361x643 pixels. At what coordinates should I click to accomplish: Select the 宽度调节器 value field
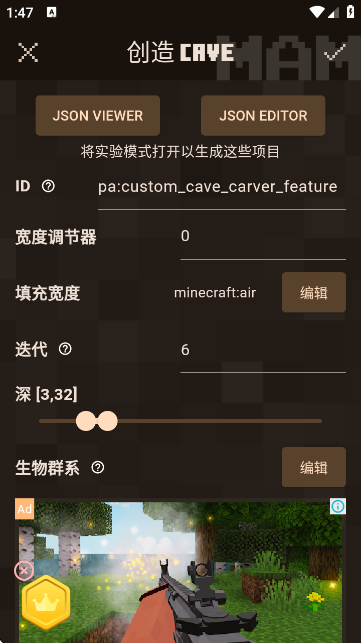tap(263, 239)
